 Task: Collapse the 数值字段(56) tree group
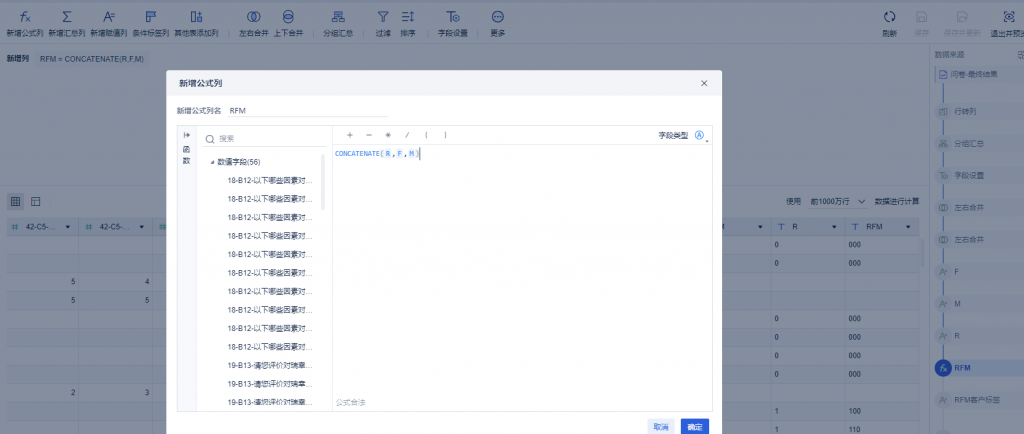[212, 162]
